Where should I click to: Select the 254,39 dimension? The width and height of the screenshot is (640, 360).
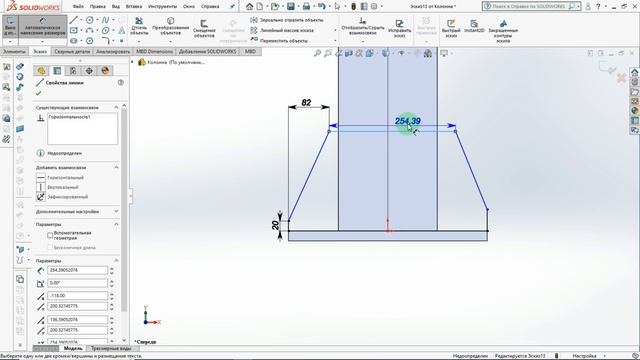click(407, 121)
